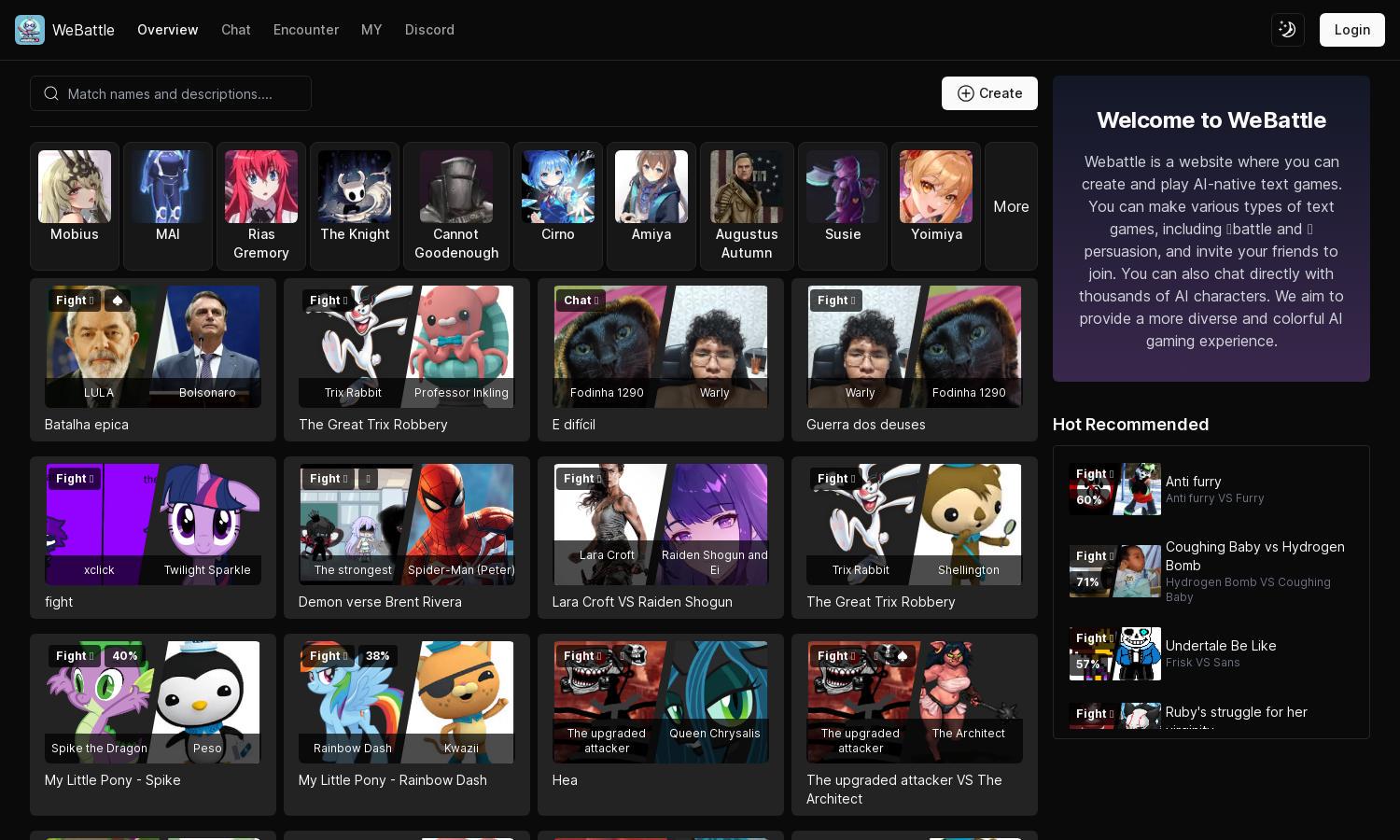
Task: Select the MAI character avatar
Action: pos(168,187)
